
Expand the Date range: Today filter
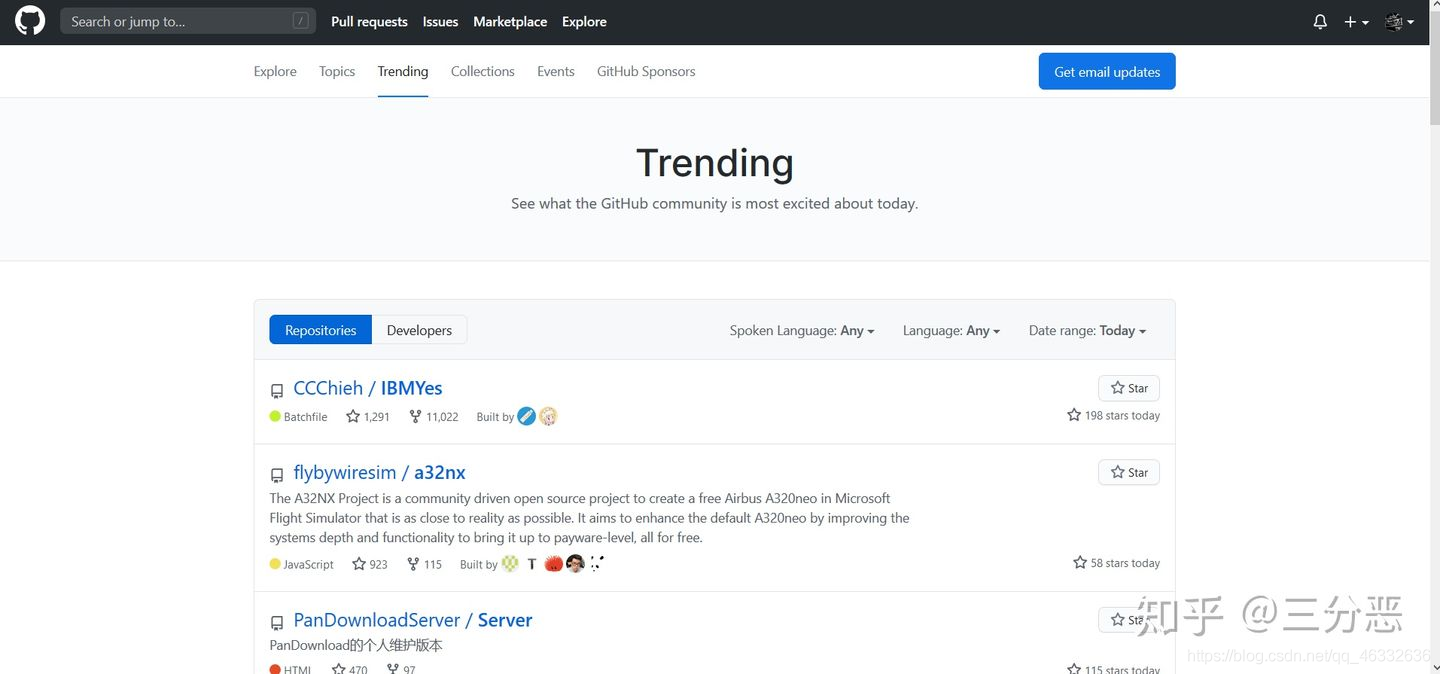coord(1087,330)
